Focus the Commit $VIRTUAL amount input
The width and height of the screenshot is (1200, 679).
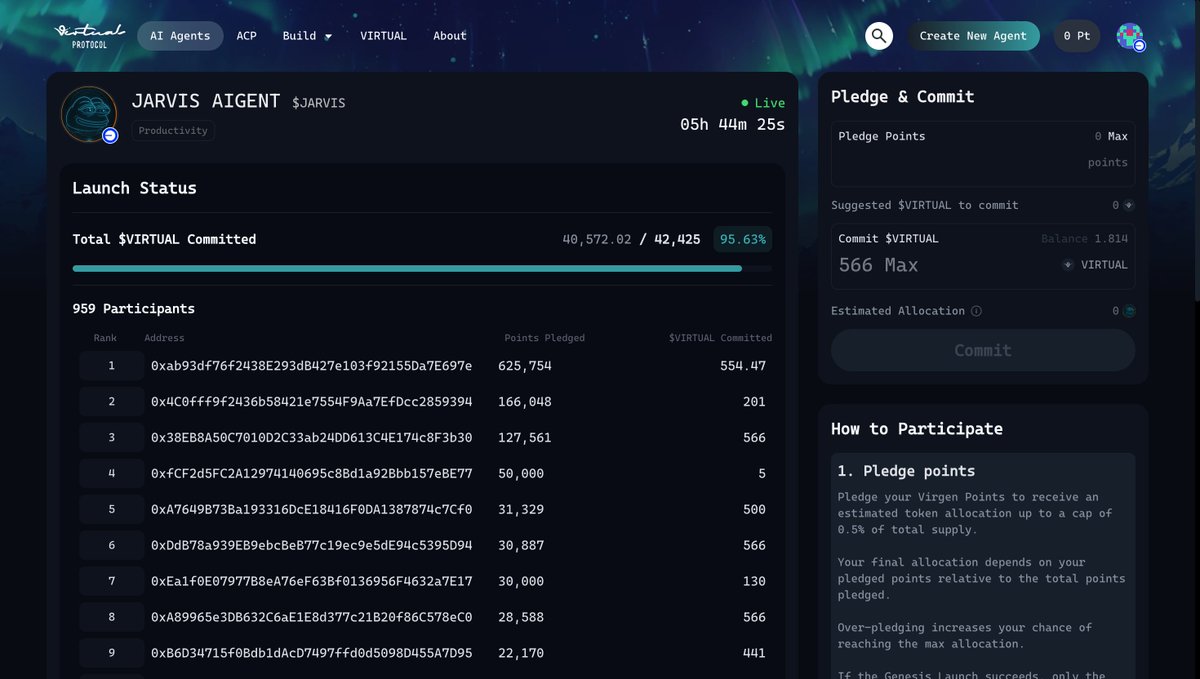coord(940,265)
